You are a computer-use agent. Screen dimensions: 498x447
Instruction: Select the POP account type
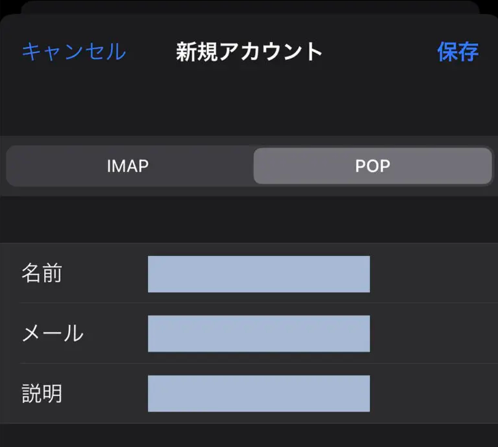point(373,166)
